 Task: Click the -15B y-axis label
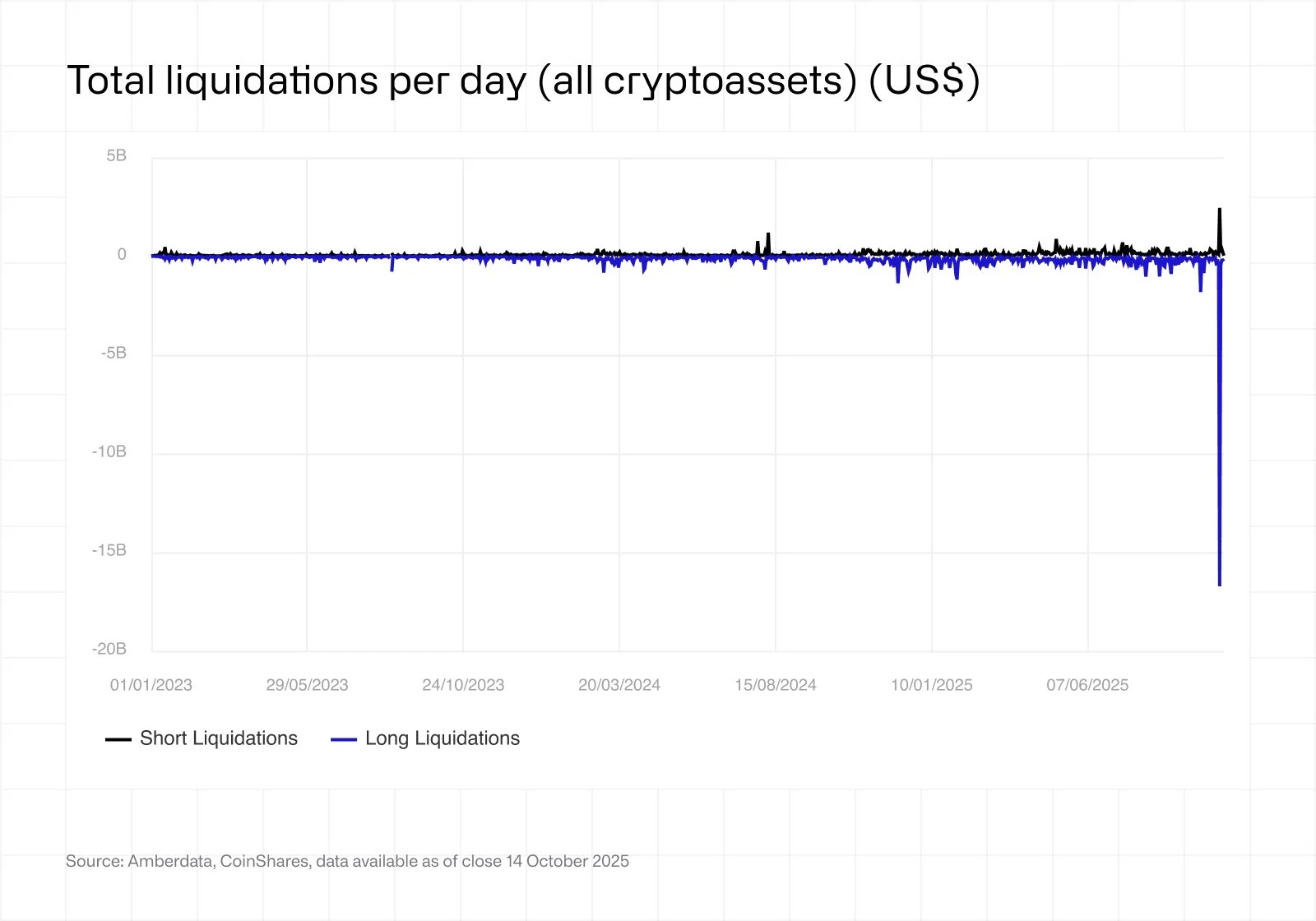(109, 551)
